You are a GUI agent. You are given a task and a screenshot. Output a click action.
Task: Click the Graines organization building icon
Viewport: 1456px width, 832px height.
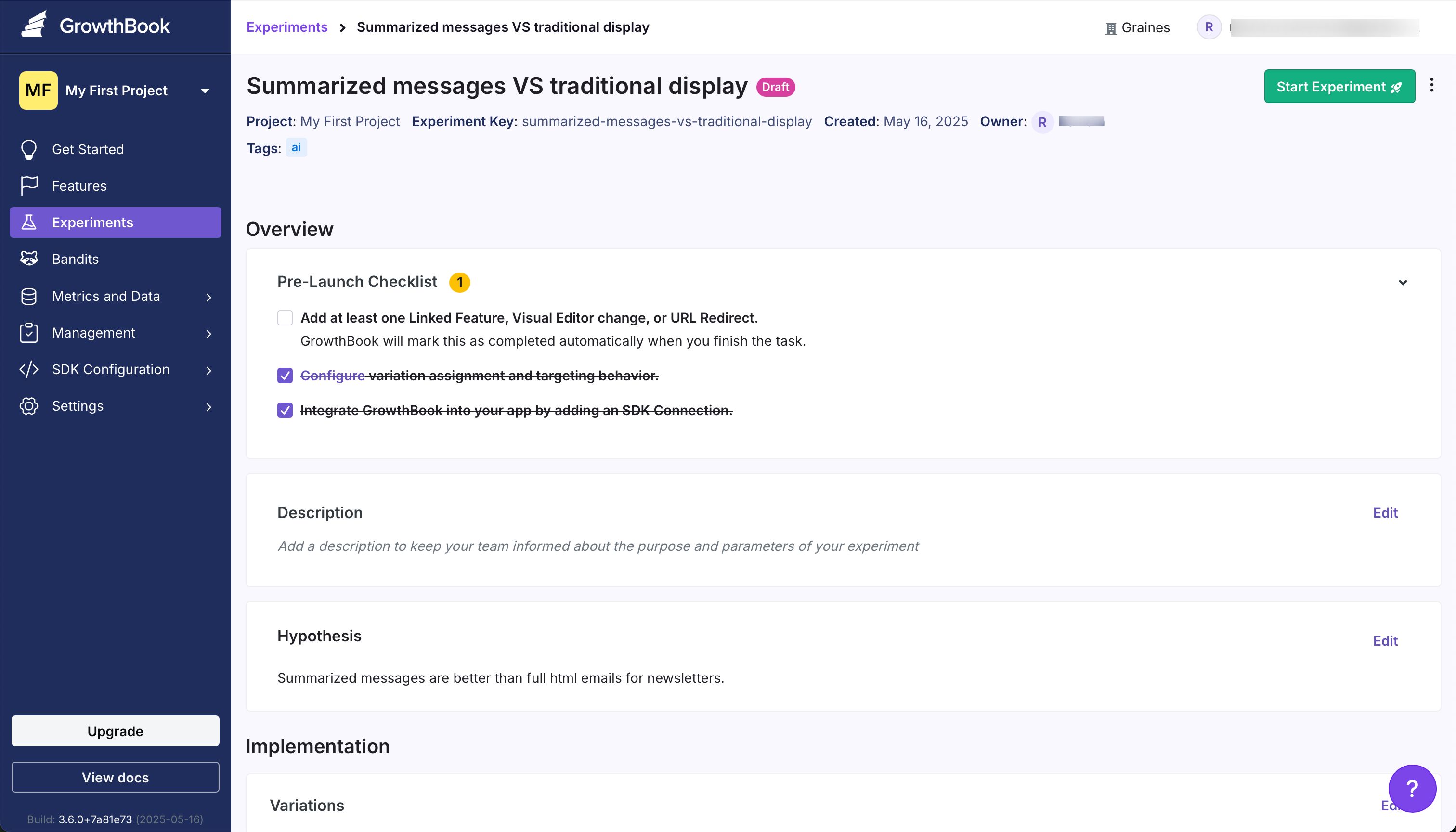1110,28
